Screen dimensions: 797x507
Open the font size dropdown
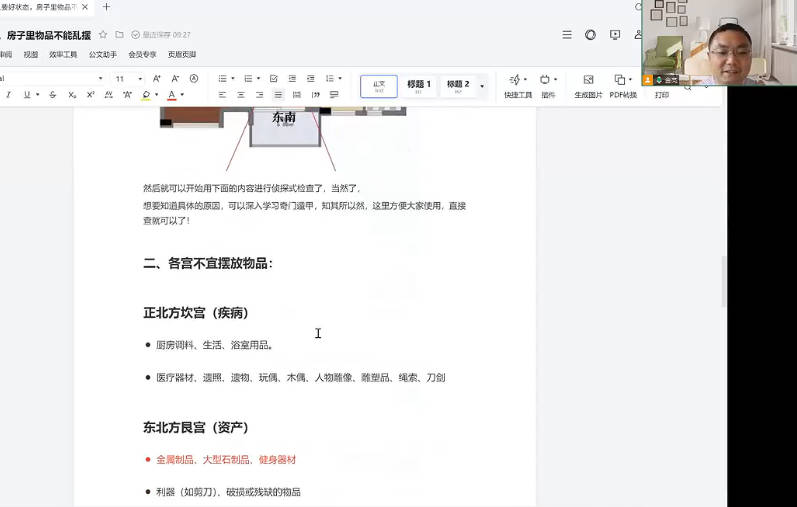coord(140,78)
